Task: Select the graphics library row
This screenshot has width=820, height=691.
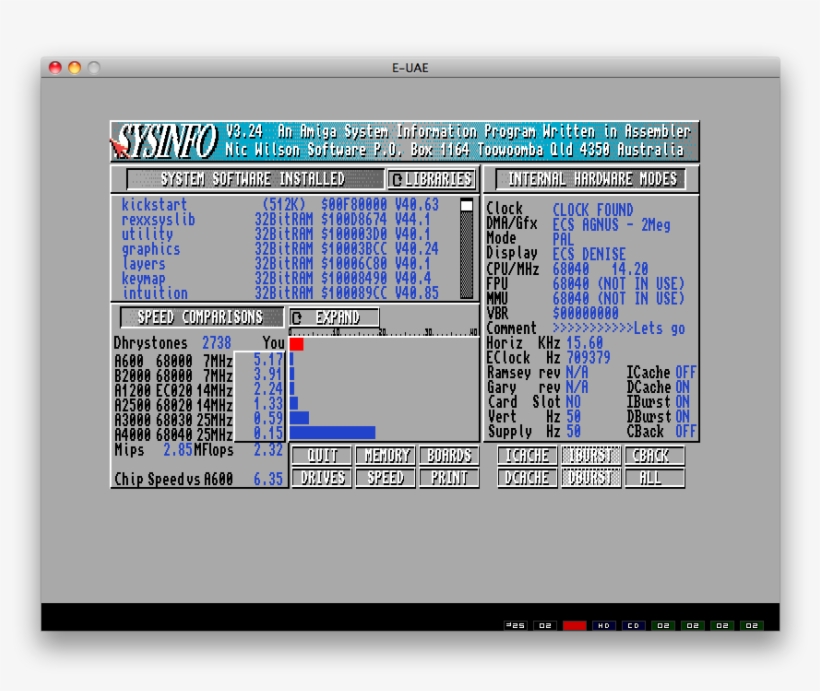Action: [280, 249]
